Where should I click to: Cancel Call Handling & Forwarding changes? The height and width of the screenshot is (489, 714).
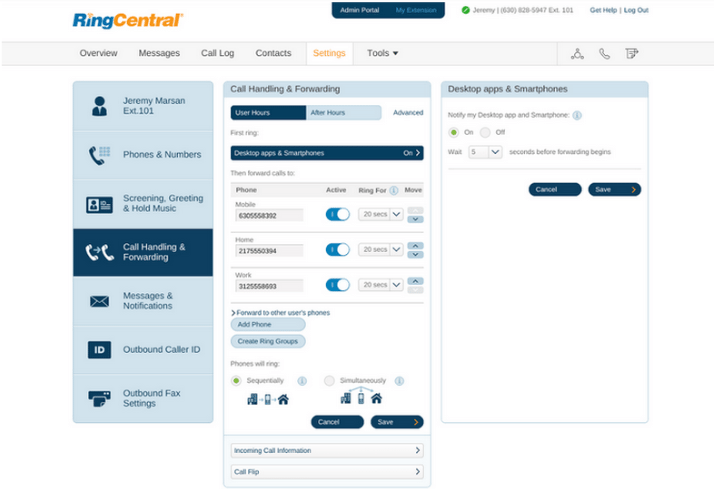point(337,423)
